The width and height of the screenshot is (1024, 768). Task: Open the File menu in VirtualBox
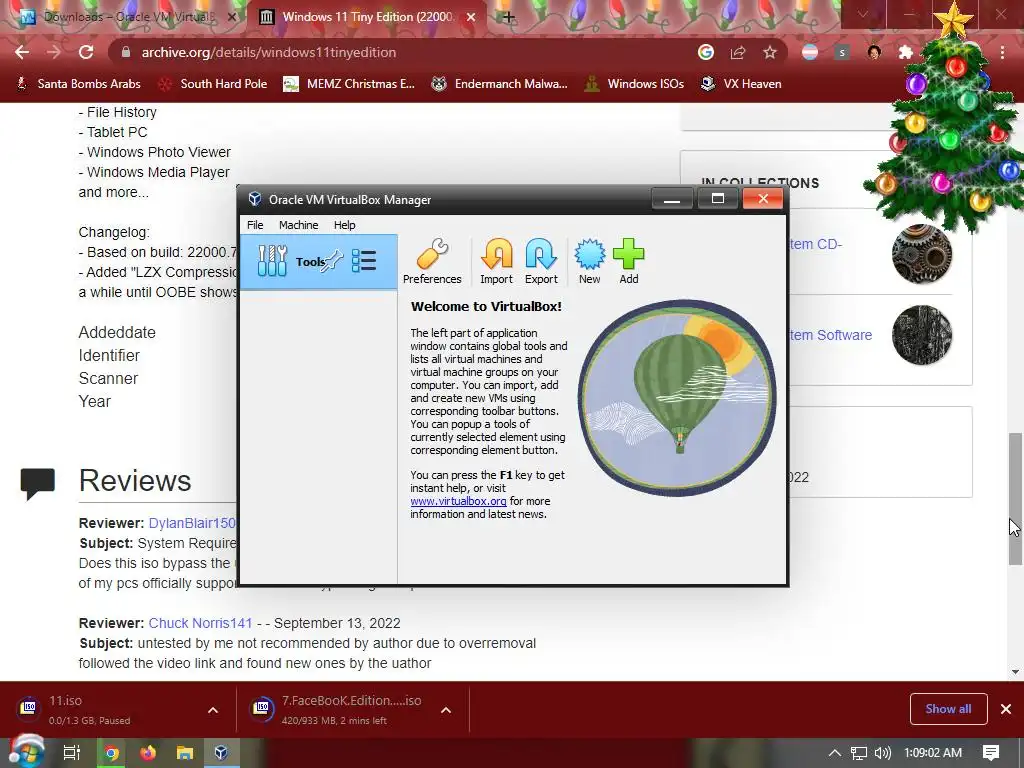[x=255, y=225]
